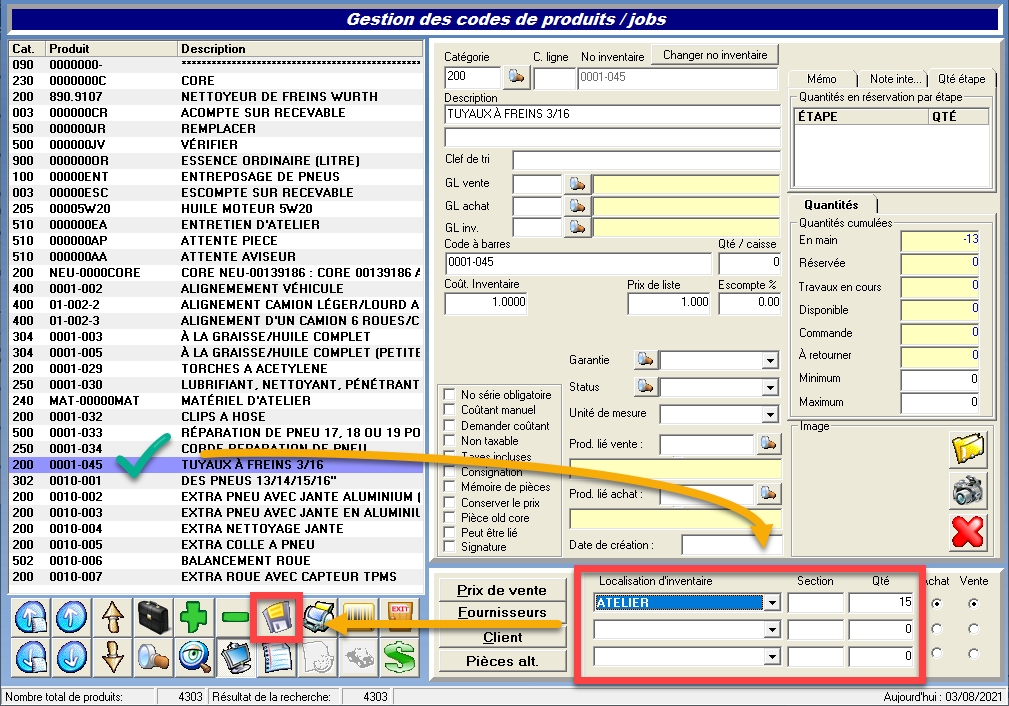Open Pièces alt. button

pyautogui.click(x=502, y=661)
